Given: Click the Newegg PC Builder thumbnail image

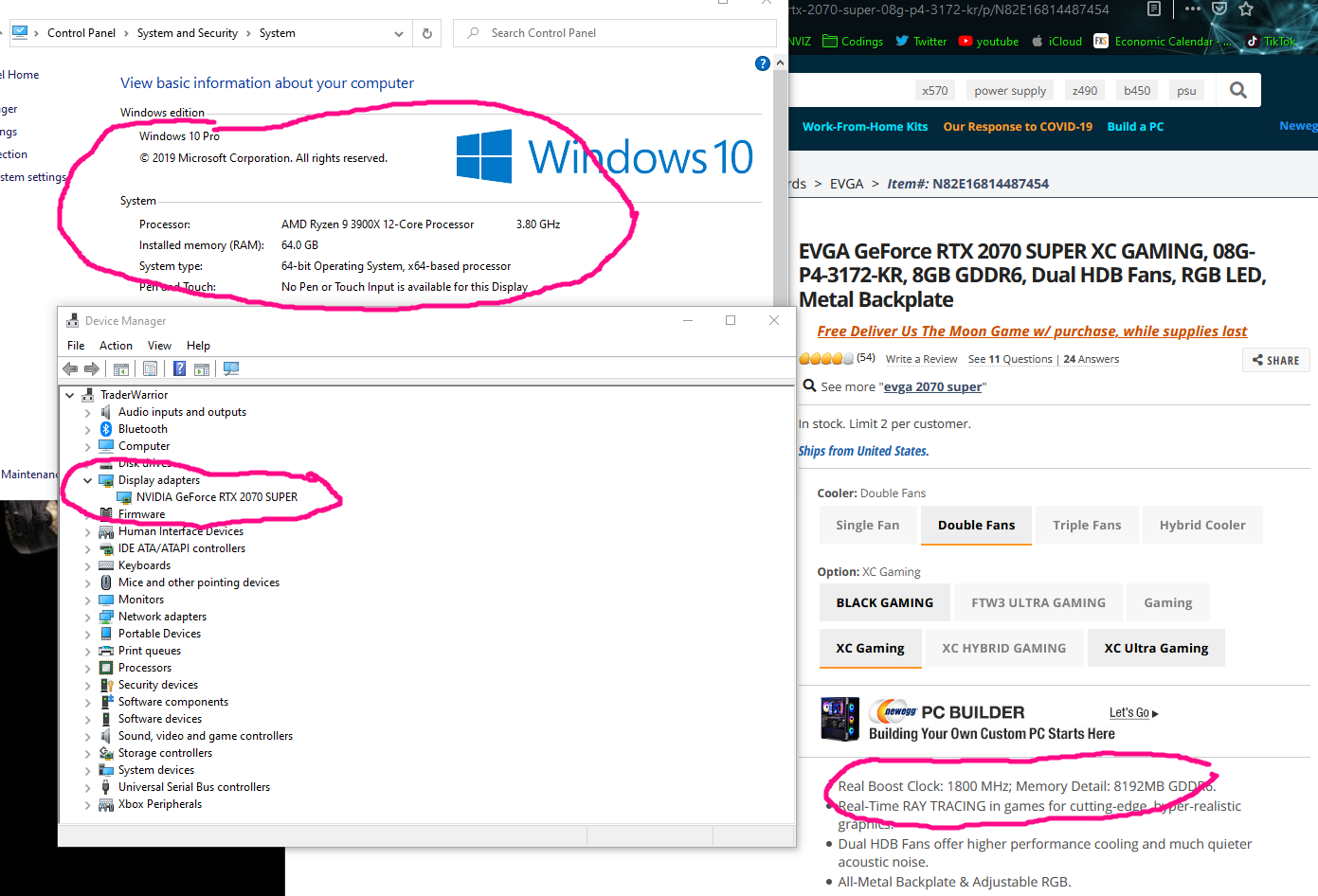Looking at the screenshot, I should tap(840, 719).
